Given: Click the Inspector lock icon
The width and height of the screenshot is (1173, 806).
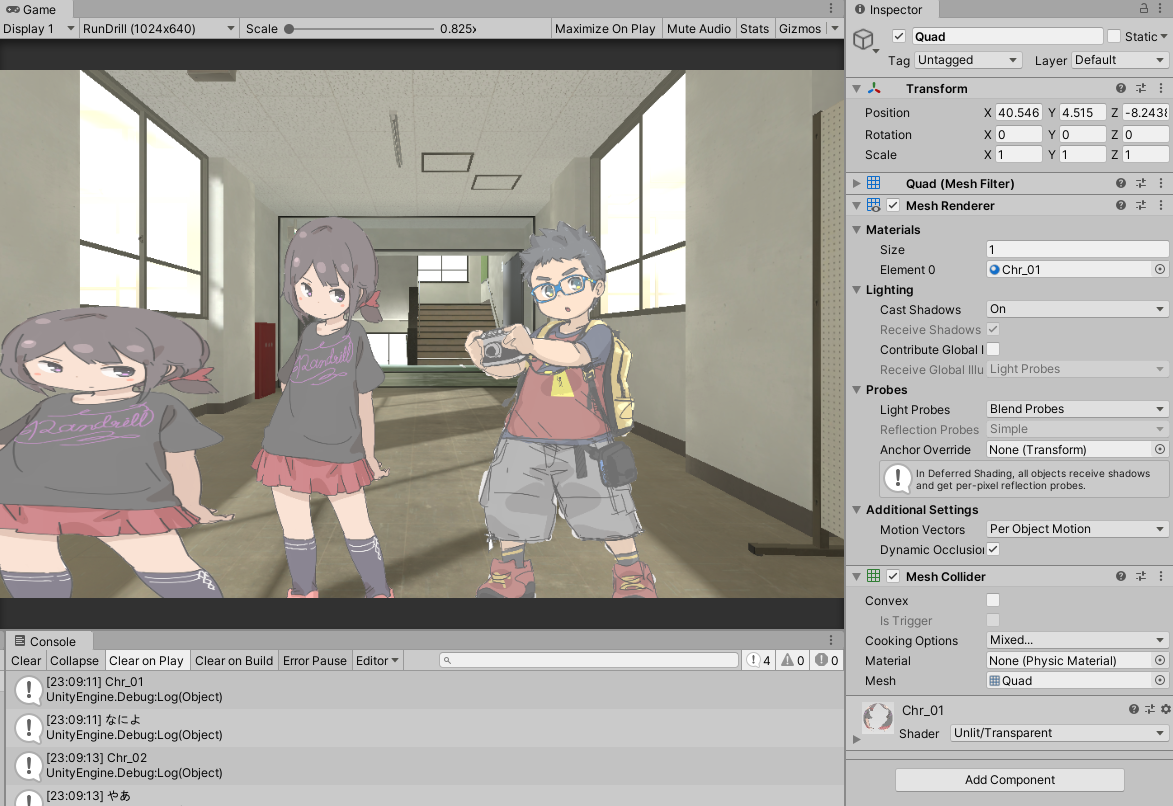Looking at the screenshot, I should pyautogui.click(x=1144, y=9).
